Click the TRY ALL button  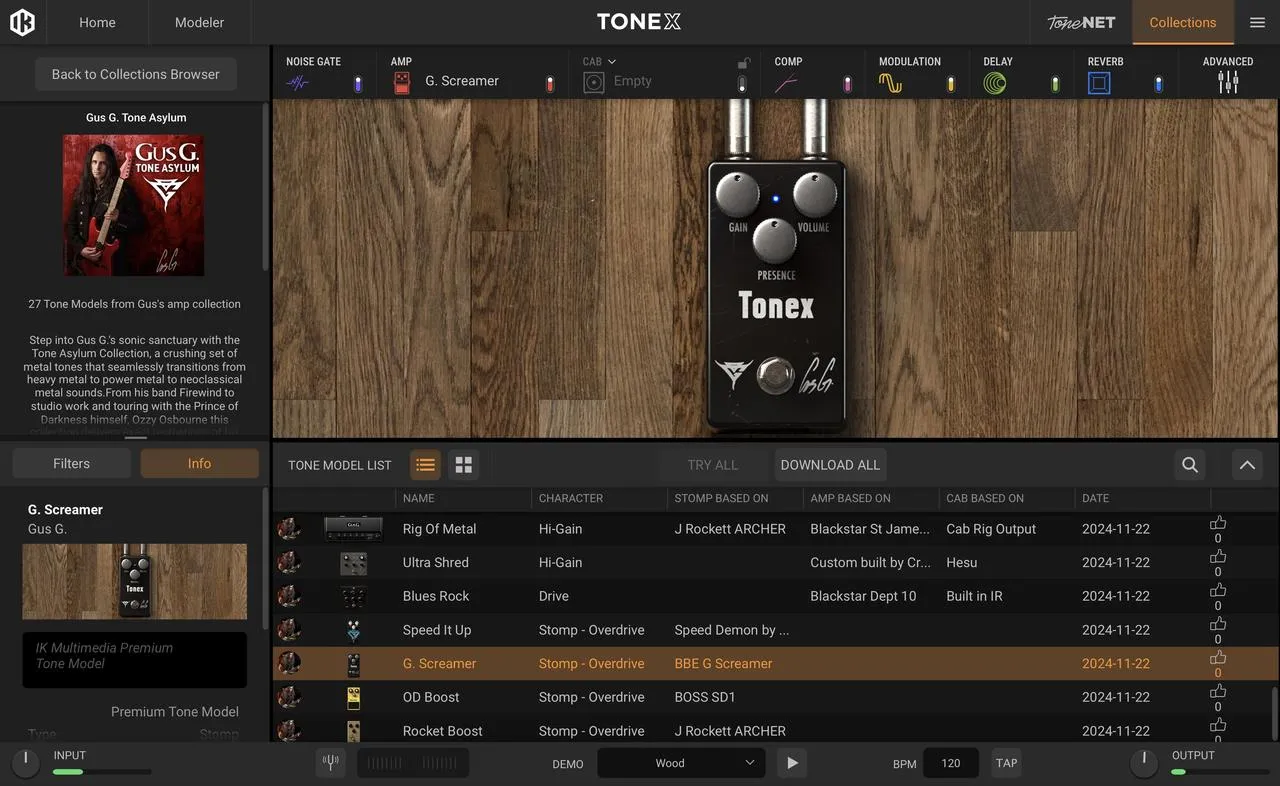pos(713,465)
